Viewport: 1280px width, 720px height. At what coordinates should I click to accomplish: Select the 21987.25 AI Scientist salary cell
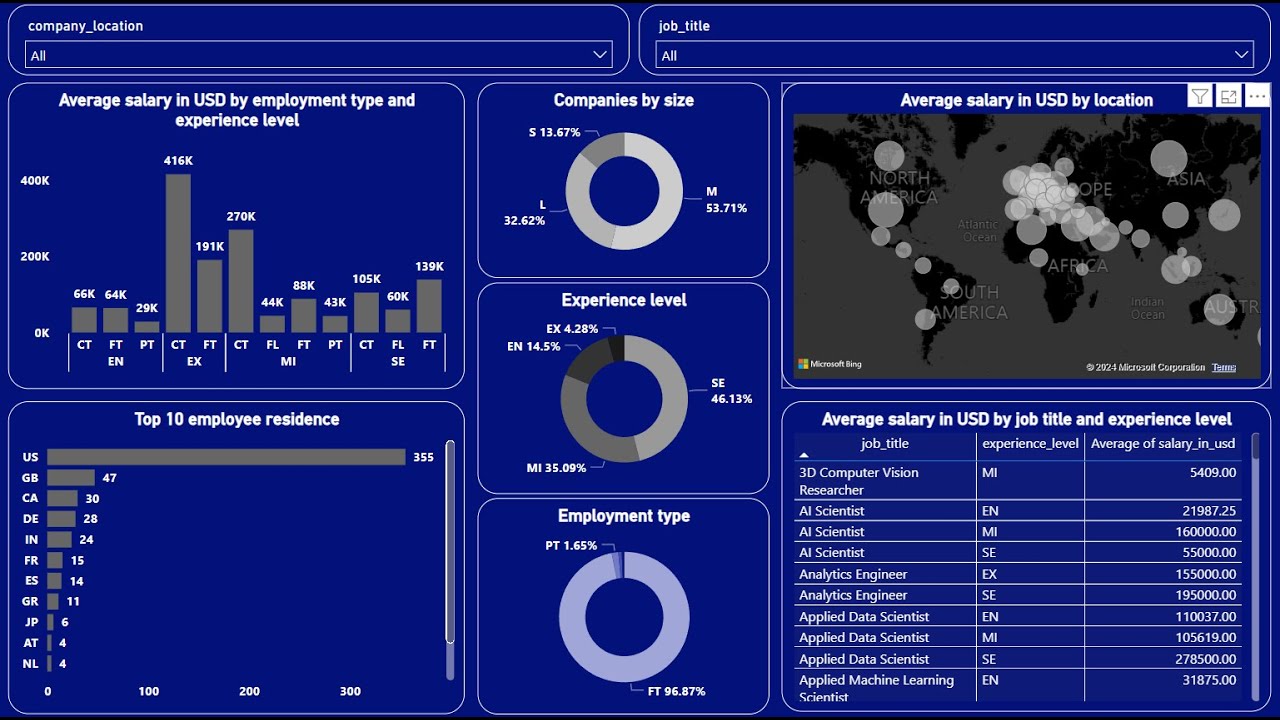(1163, 511)
